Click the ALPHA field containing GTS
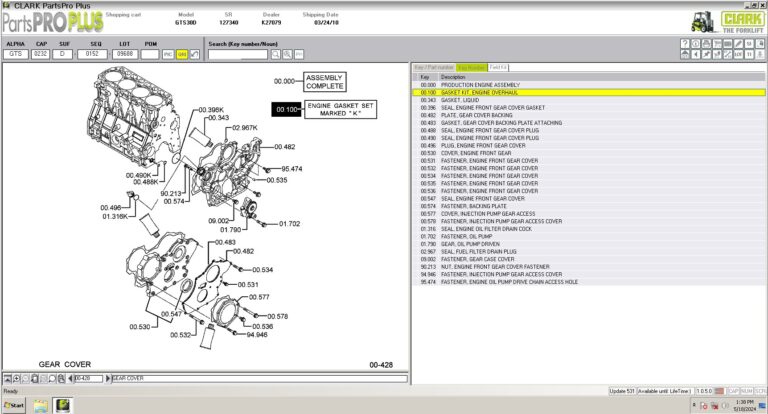This screenshot has height=414, width=768. pos(16,54)
